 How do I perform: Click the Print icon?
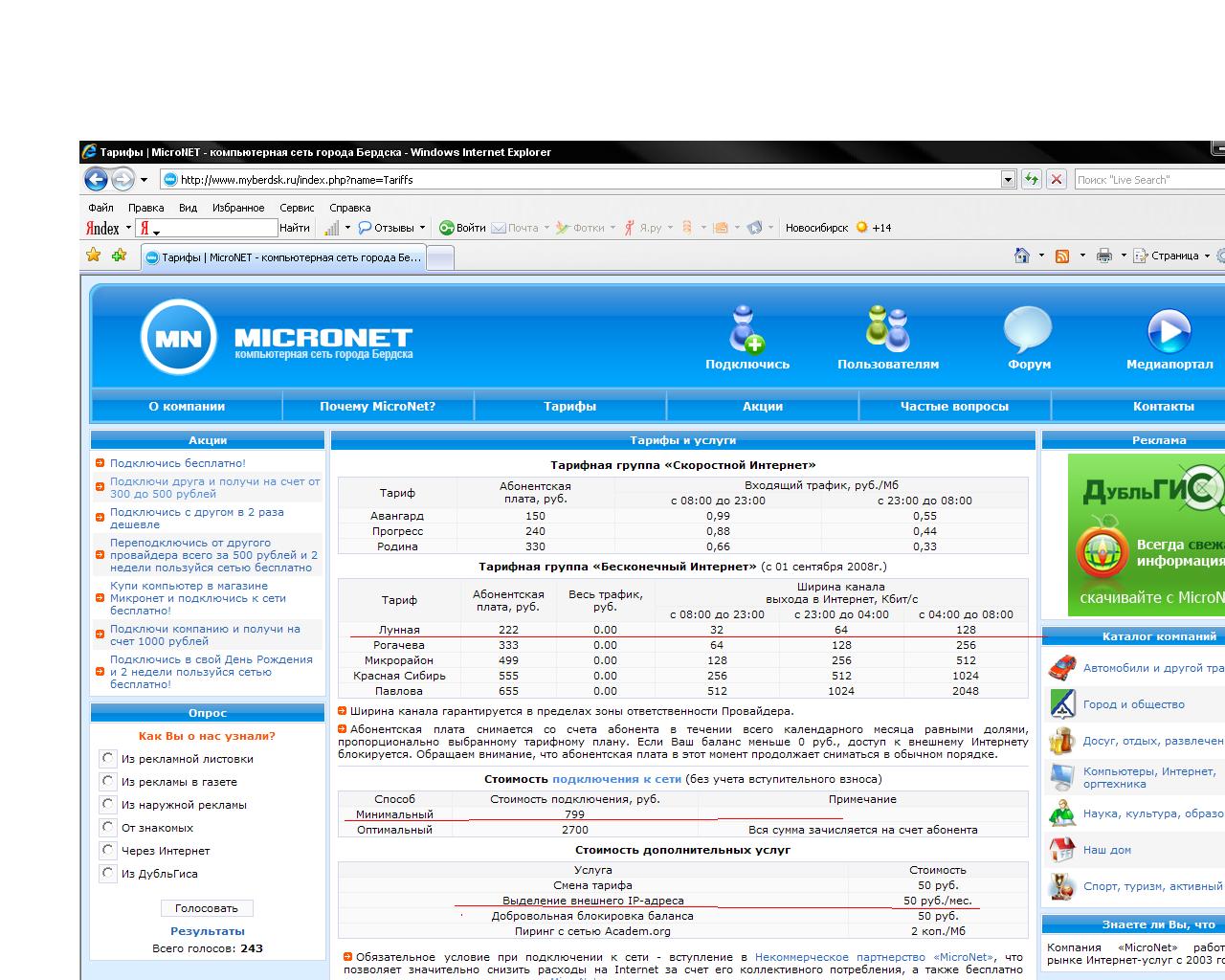(x=1104, y=256)
